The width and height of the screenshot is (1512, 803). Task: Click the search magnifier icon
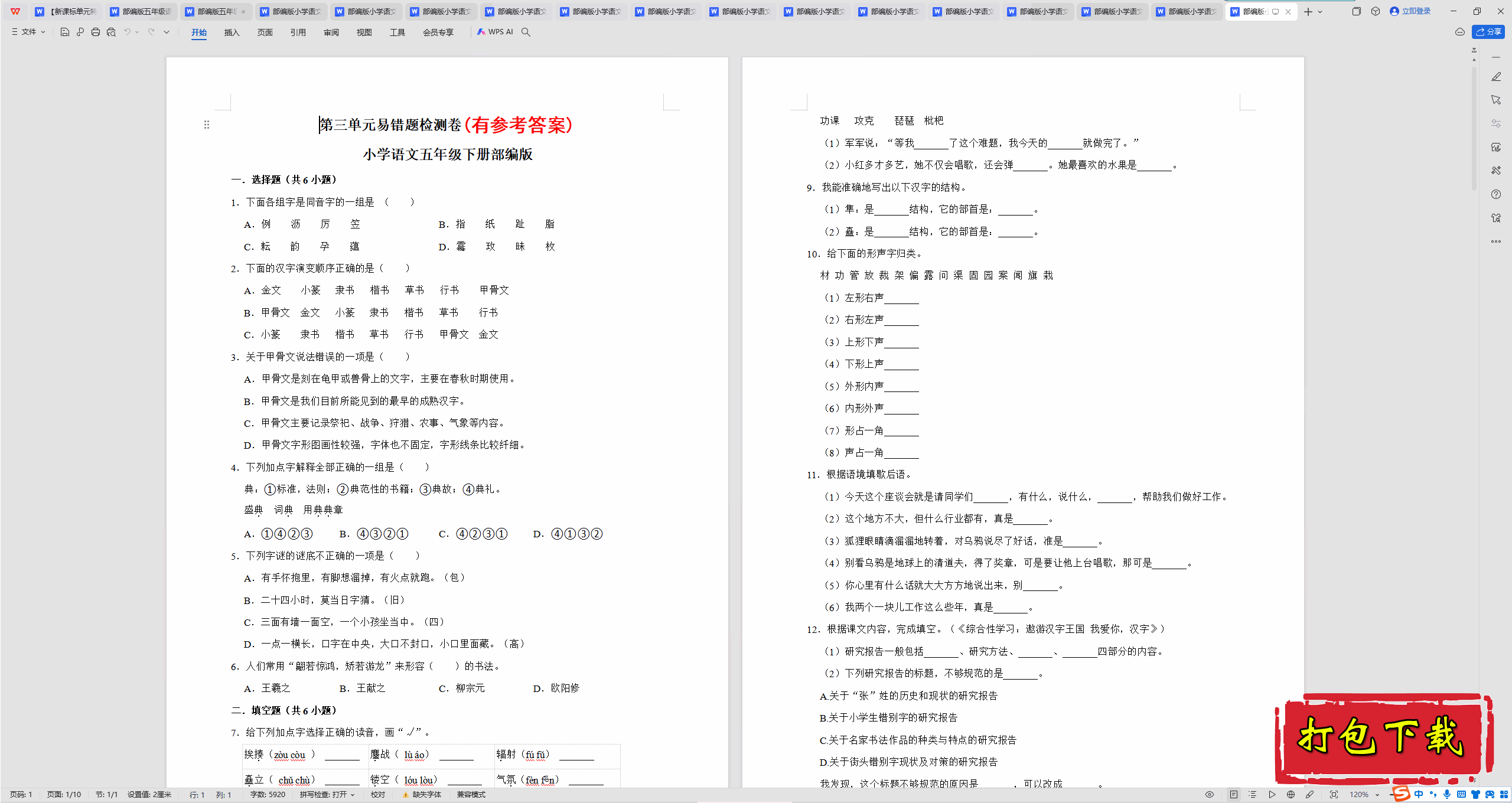526,32
